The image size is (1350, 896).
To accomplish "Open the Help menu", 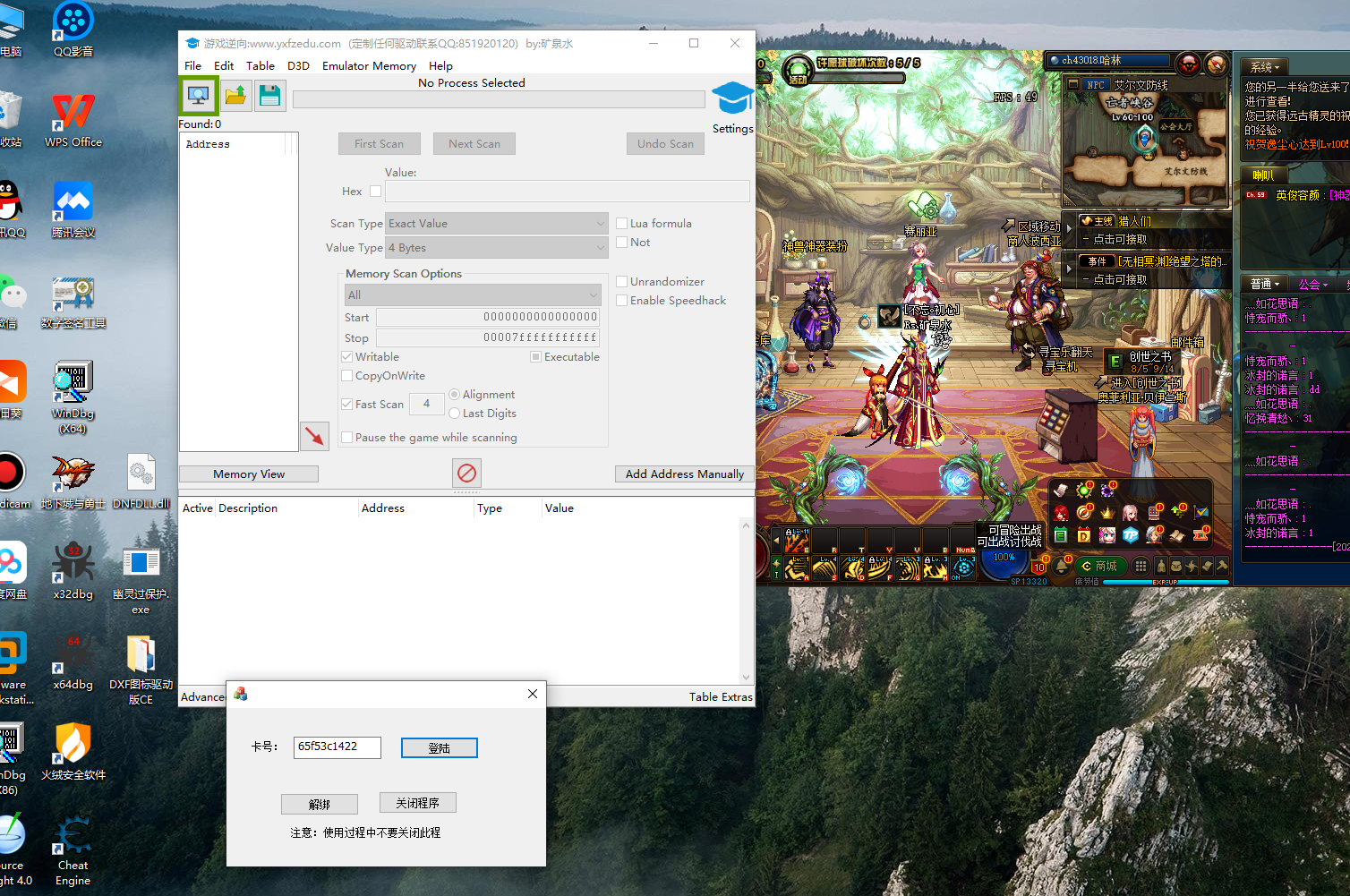I will click(x=440, y=66).
